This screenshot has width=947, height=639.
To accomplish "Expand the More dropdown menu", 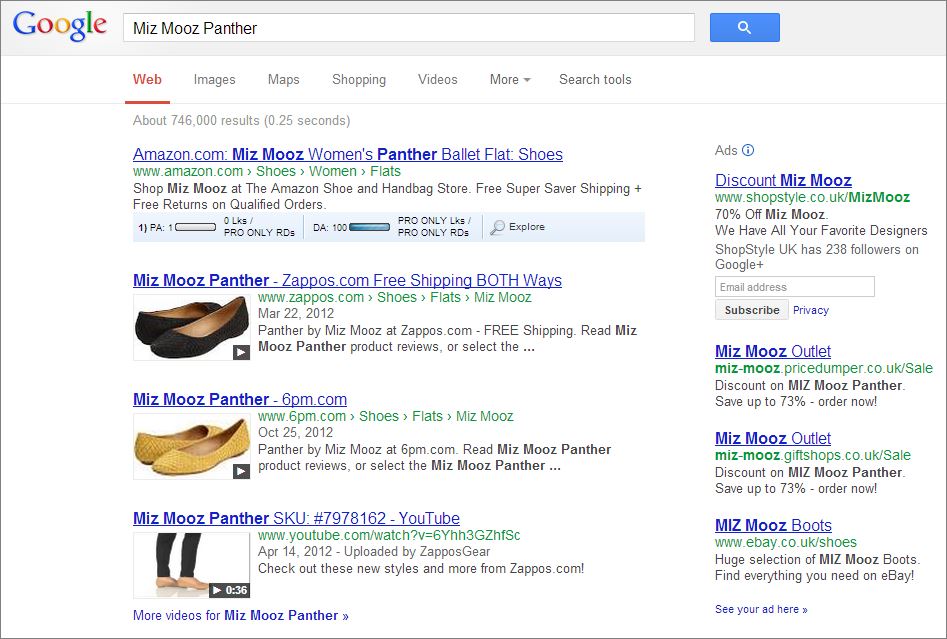I will pyautogui.click(x=510, y=80).
